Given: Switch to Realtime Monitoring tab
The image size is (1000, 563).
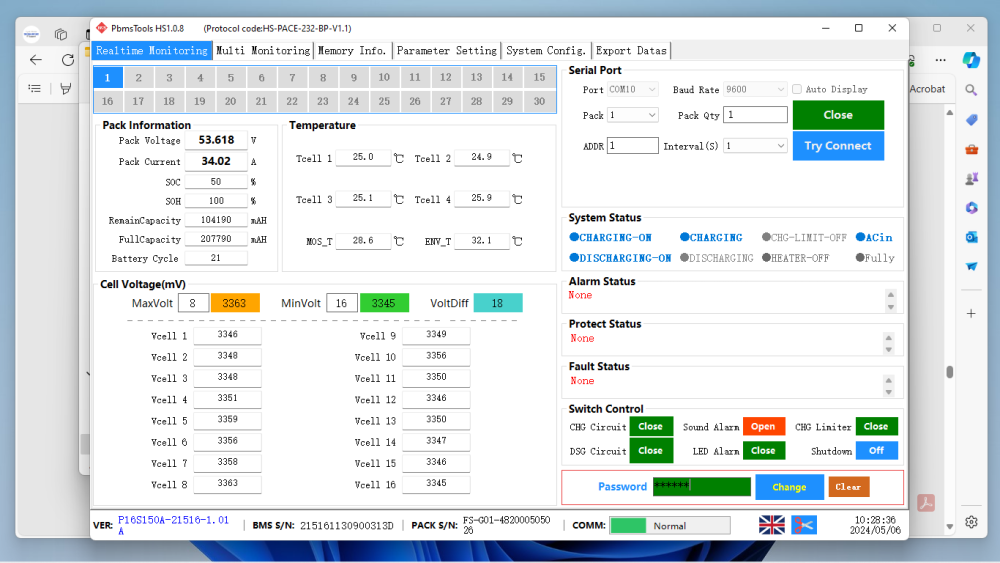Looking at the screenshot, I should (x=152, y=50).
